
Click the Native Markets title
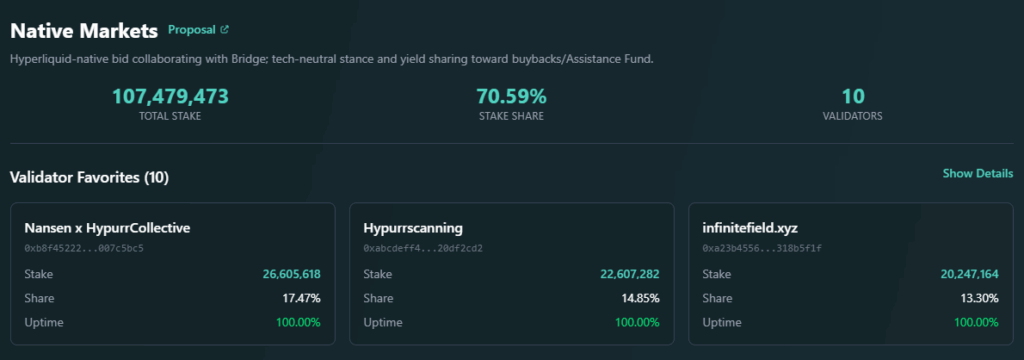click(84, 31)
